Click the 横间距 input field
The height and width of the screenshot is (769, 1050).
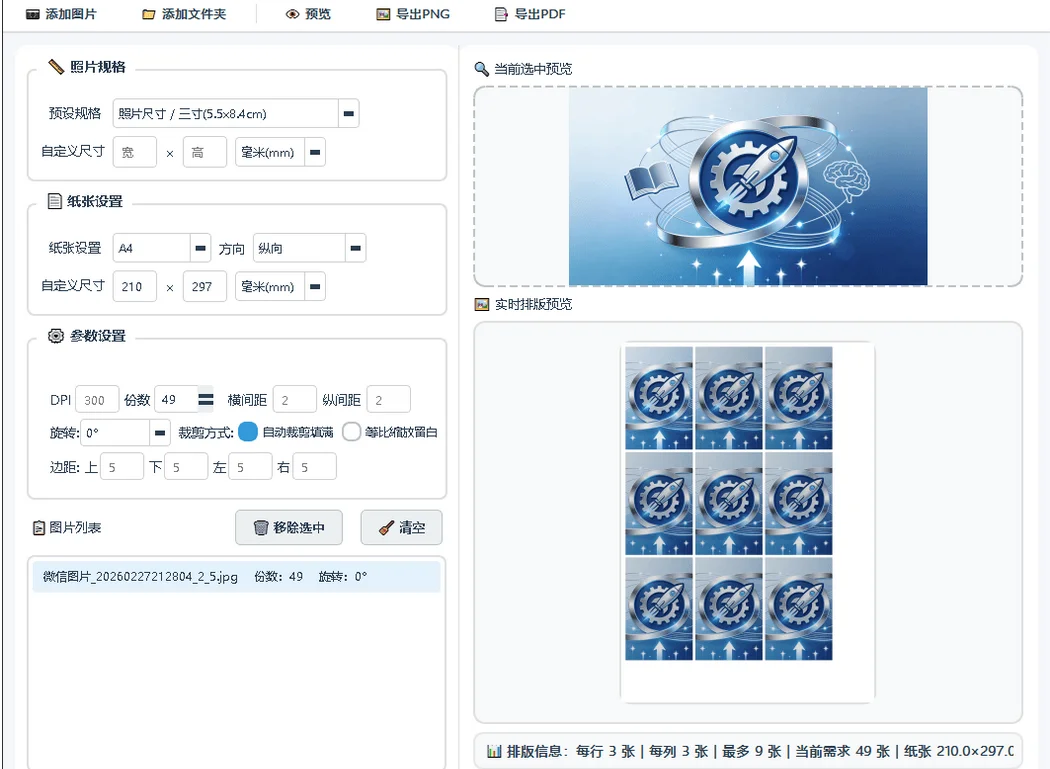[295, 400]
